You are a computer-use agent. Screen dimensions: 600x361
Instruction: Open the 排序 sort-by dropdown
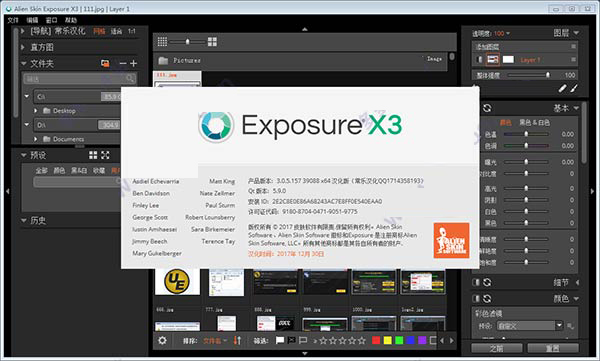215,340
